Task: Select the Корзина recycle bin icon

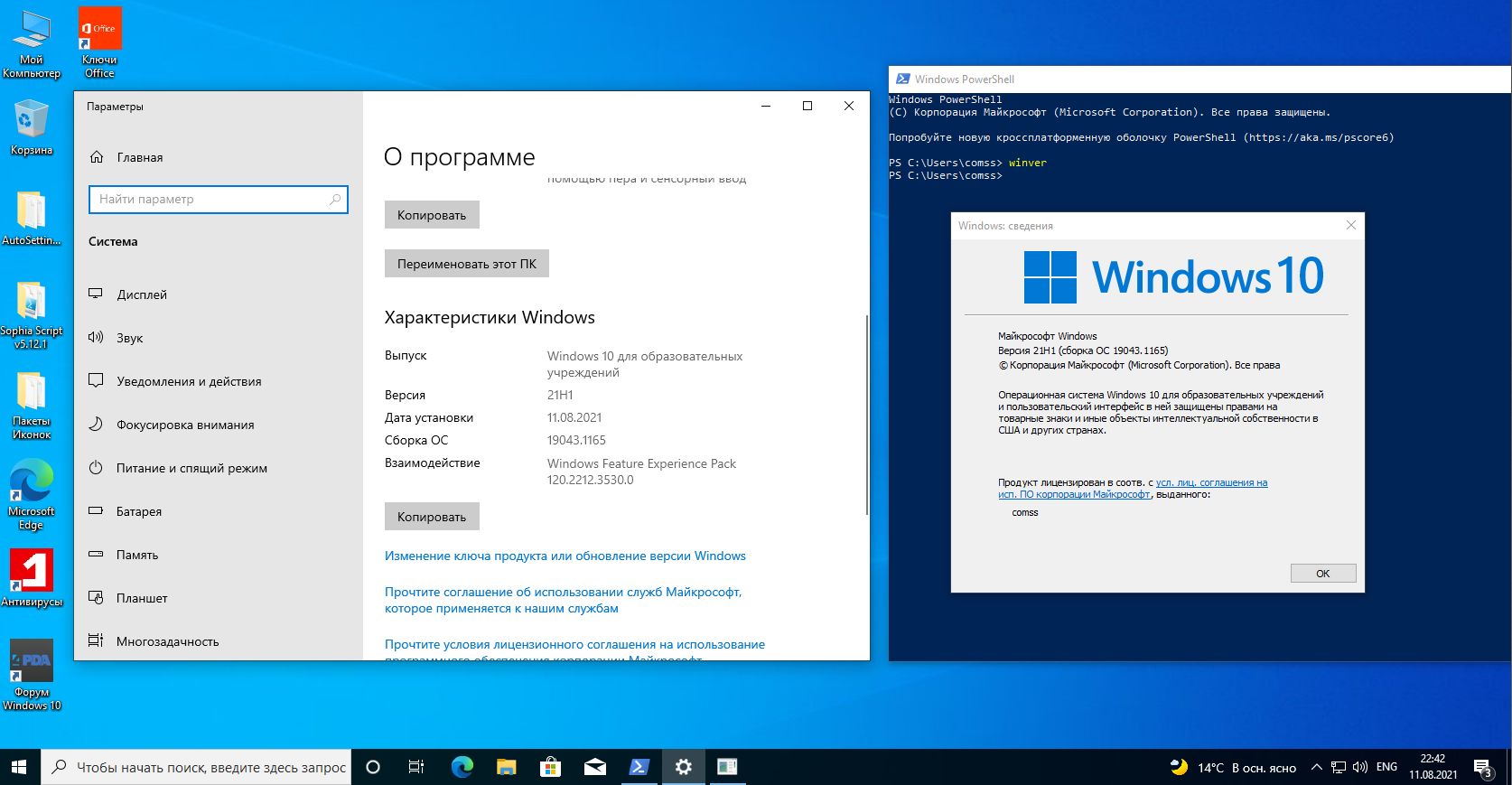Action: click(31, 127)
